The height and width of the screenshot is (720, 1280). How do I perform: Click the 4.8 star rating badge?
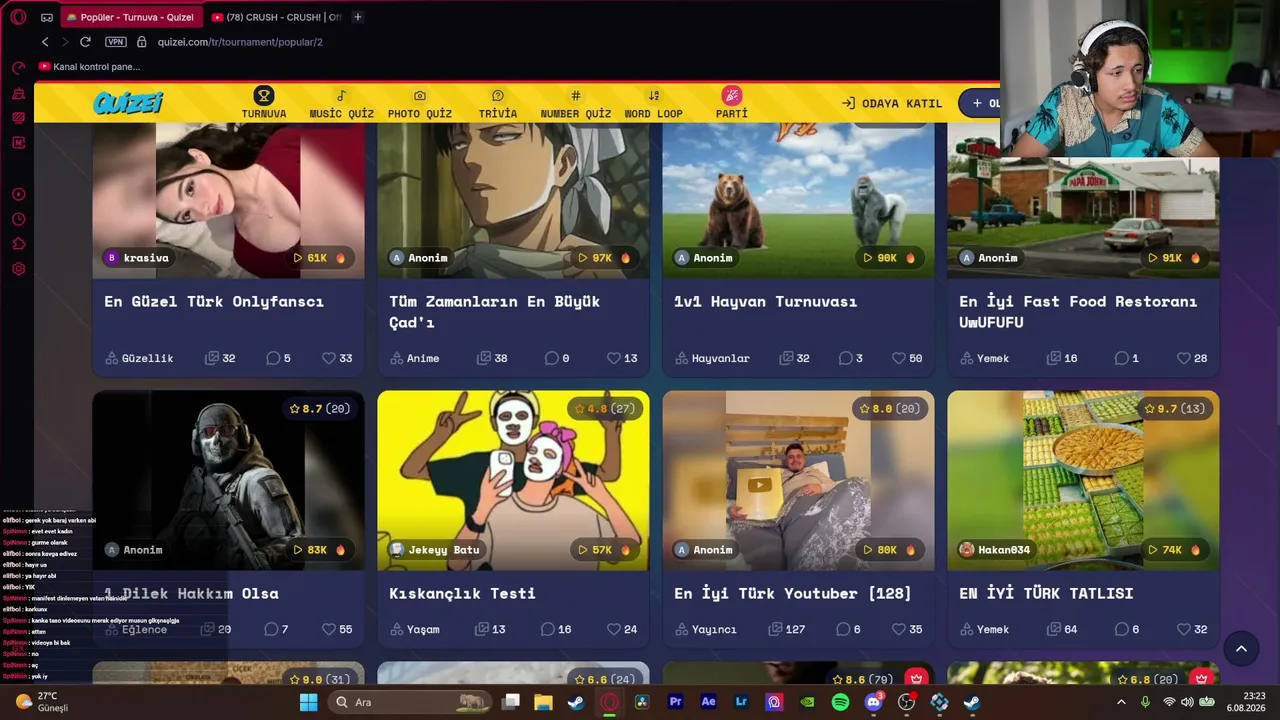click(605, 409)
